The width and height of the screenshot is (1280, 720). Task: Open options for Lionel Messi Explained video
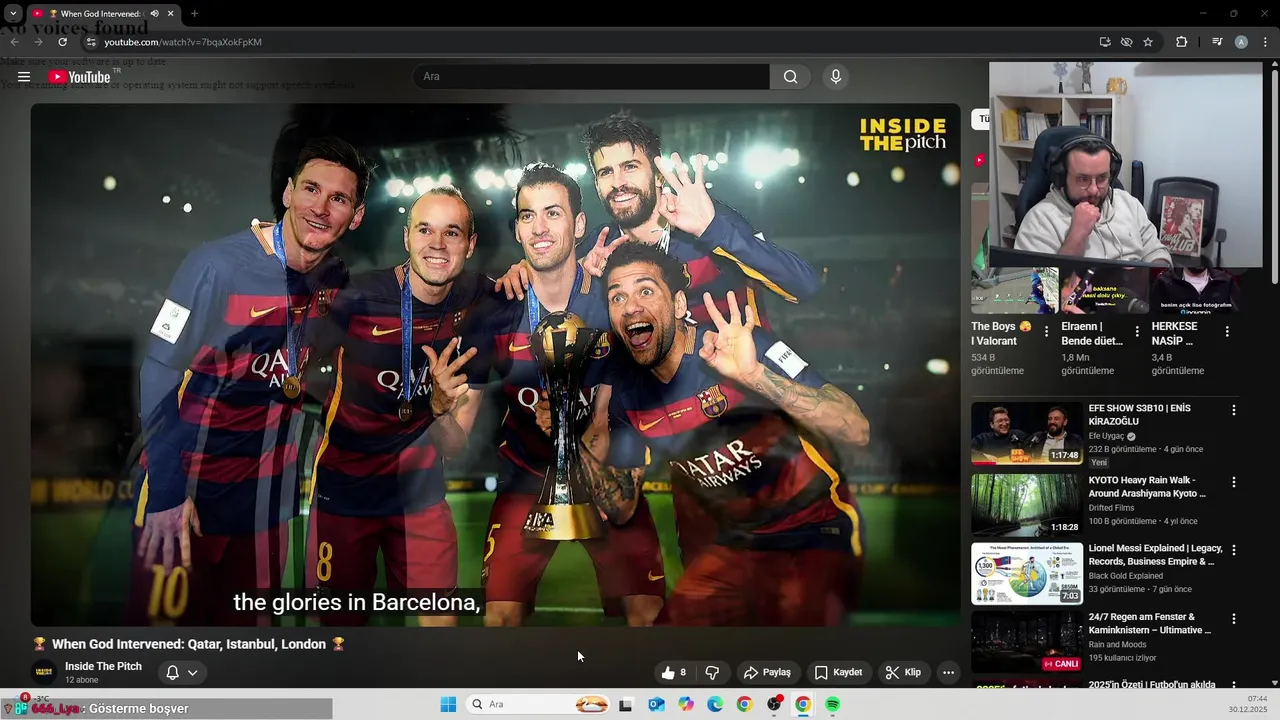click(x=1233, y=550)
